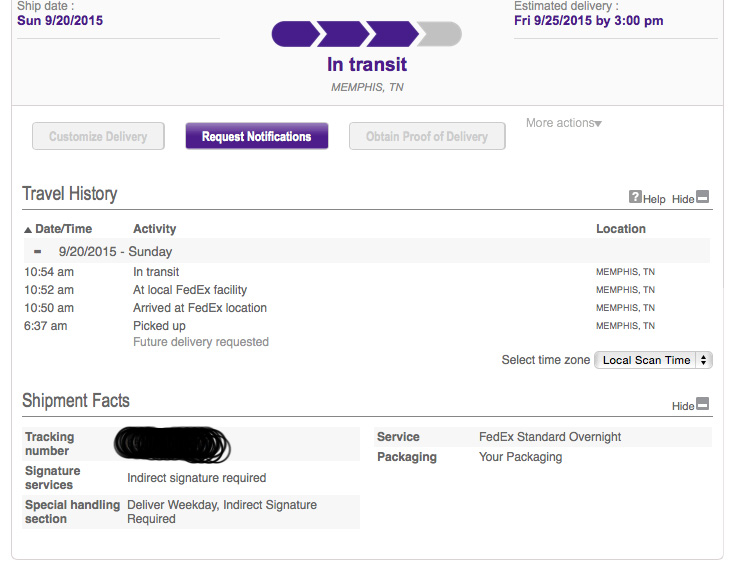Click Hide link beside Travel History
730x569 pixels.
pyautogui.click(x=683, y=199)
